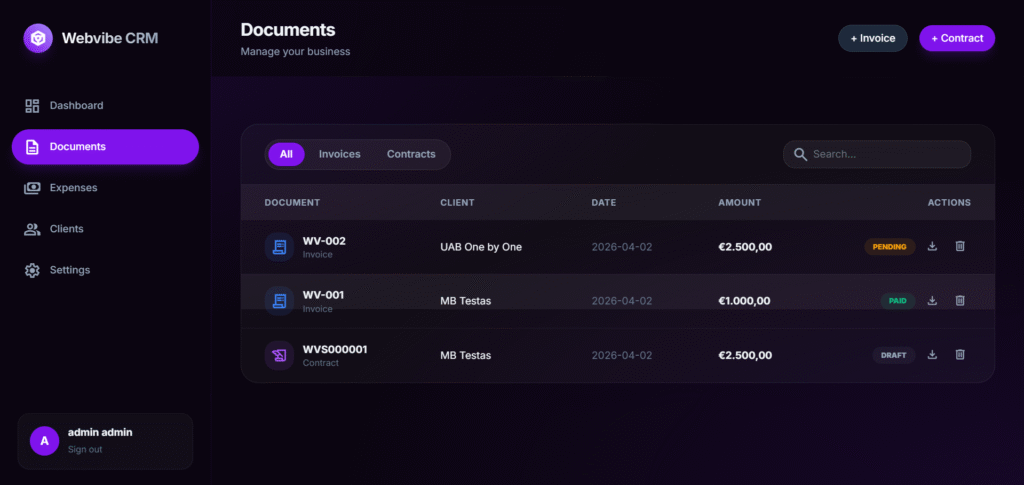The width and height of the screenshot is (1024, 485).
Task: Switch to the Contracts filter tab
Action: click(x=411, y=155)
